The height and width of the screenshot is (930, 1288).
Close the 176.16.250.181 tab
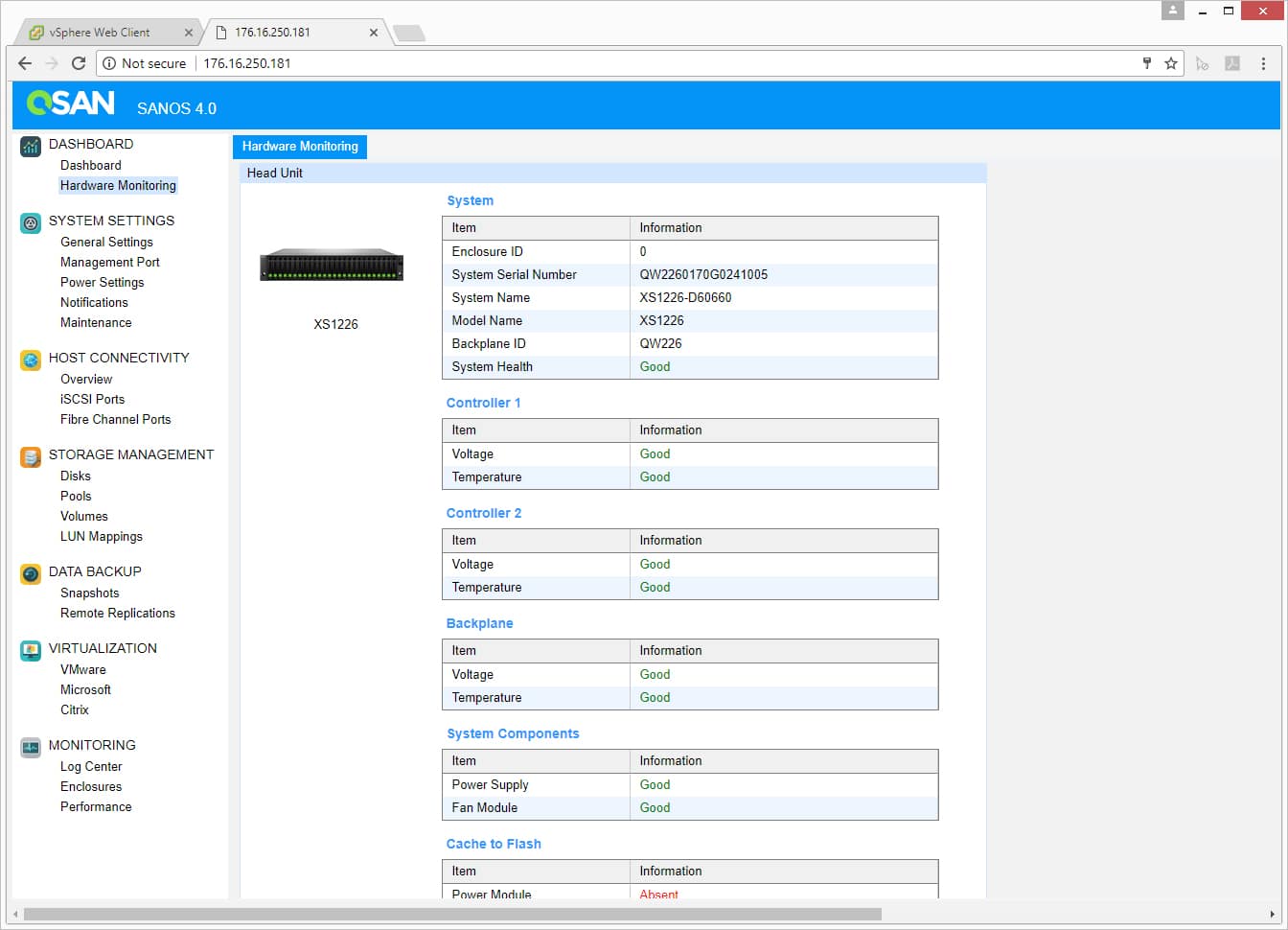(x=374, y=33)
